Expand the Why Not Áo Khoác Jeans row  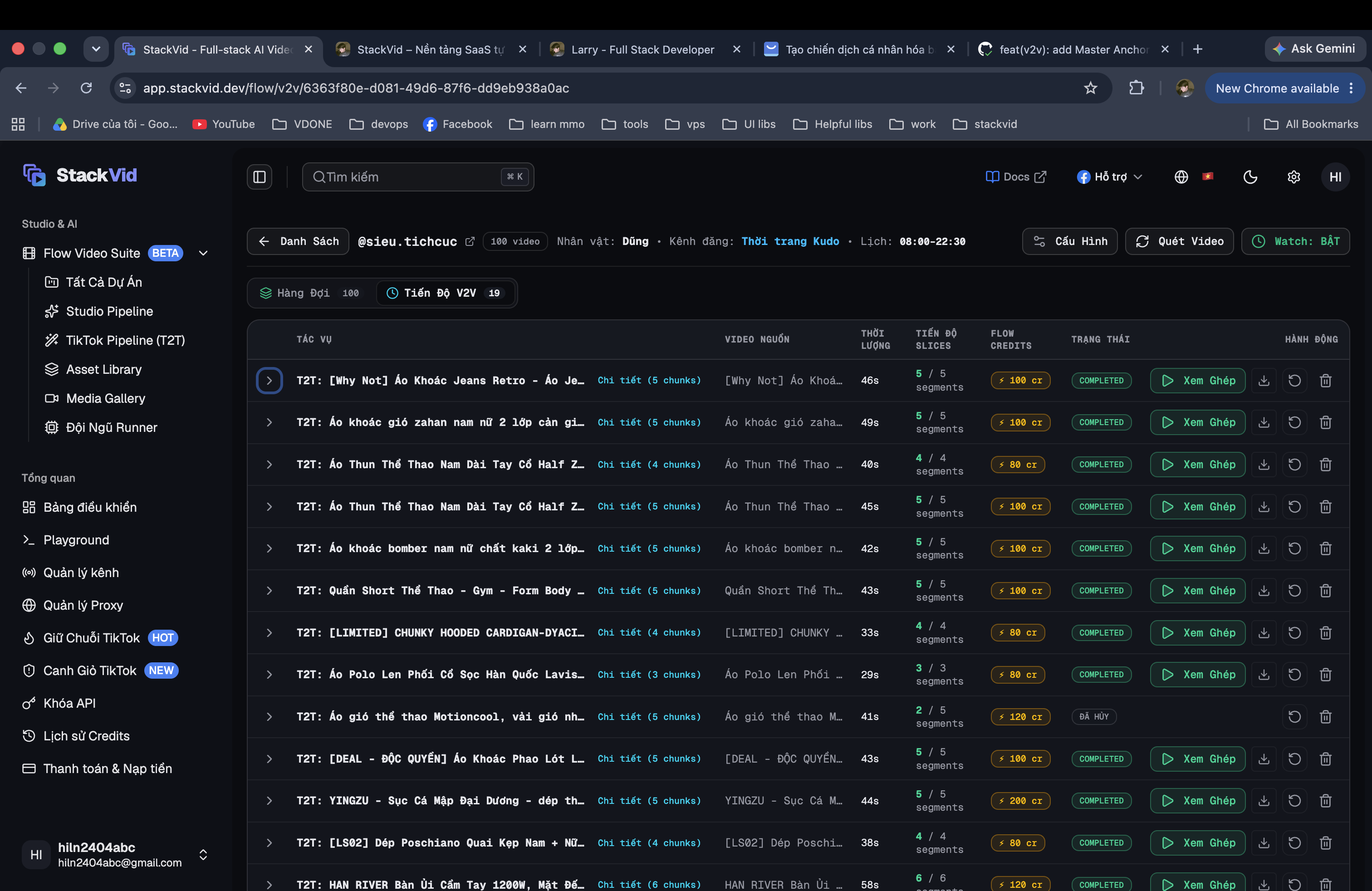pos(269,380)
